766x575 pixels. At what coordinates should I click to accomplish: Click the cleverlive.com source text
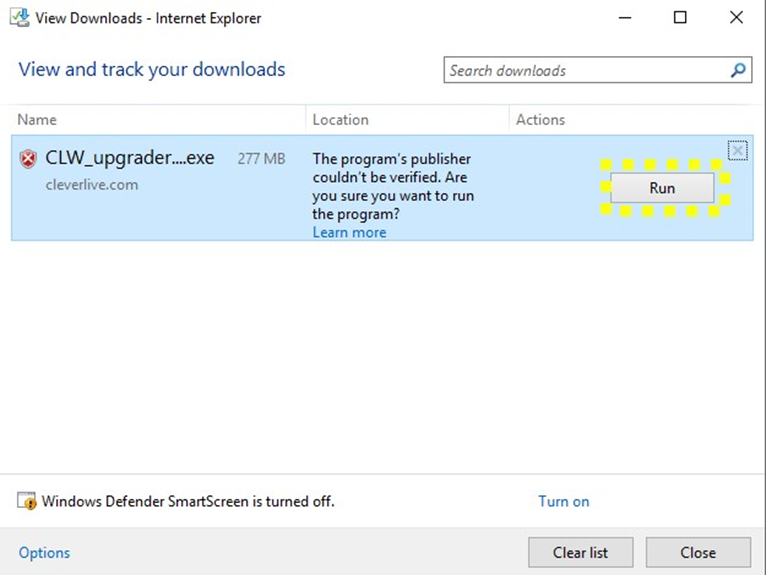click(92, 185)
